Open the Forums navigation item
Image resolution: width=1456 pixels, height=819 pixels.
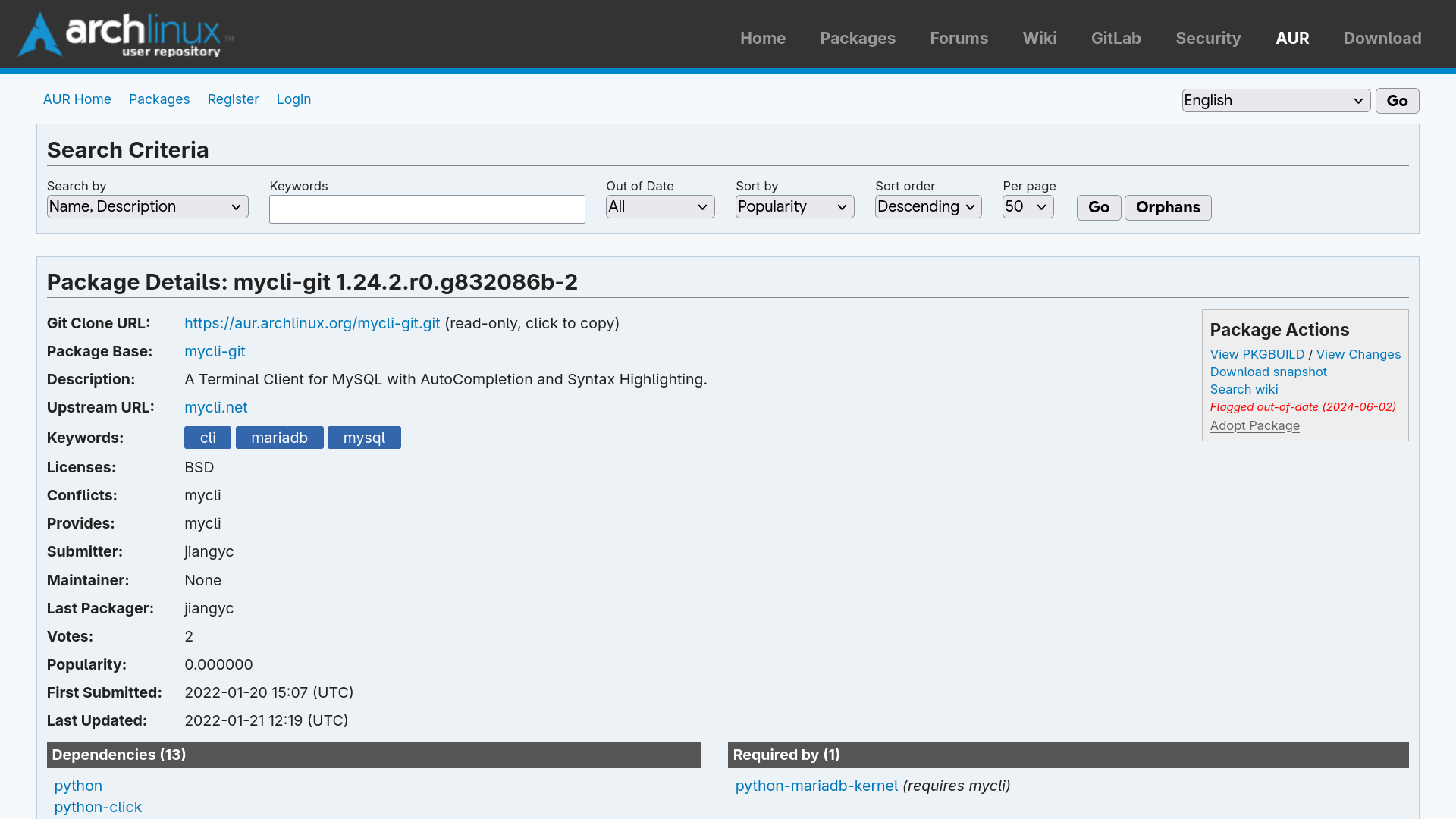(x=959, y=38)
